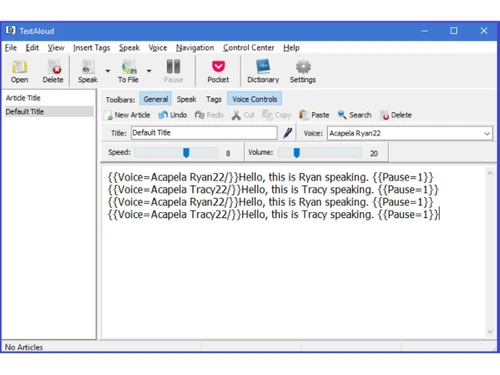This screenshot has height=375, width=500.
Task: Click the Speed slider thumb
Action: (x=186, y=153)
